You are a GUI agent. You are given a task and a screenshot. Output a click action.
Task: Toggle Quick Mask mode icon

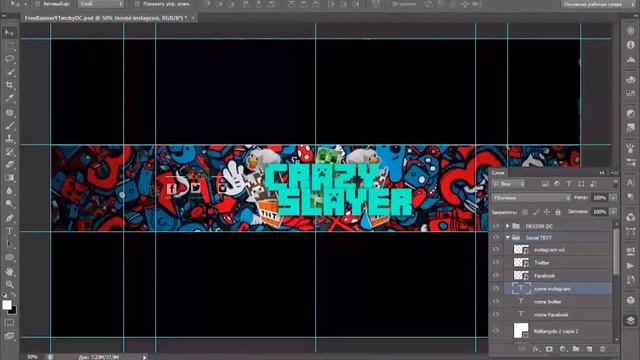coord(9,322)
